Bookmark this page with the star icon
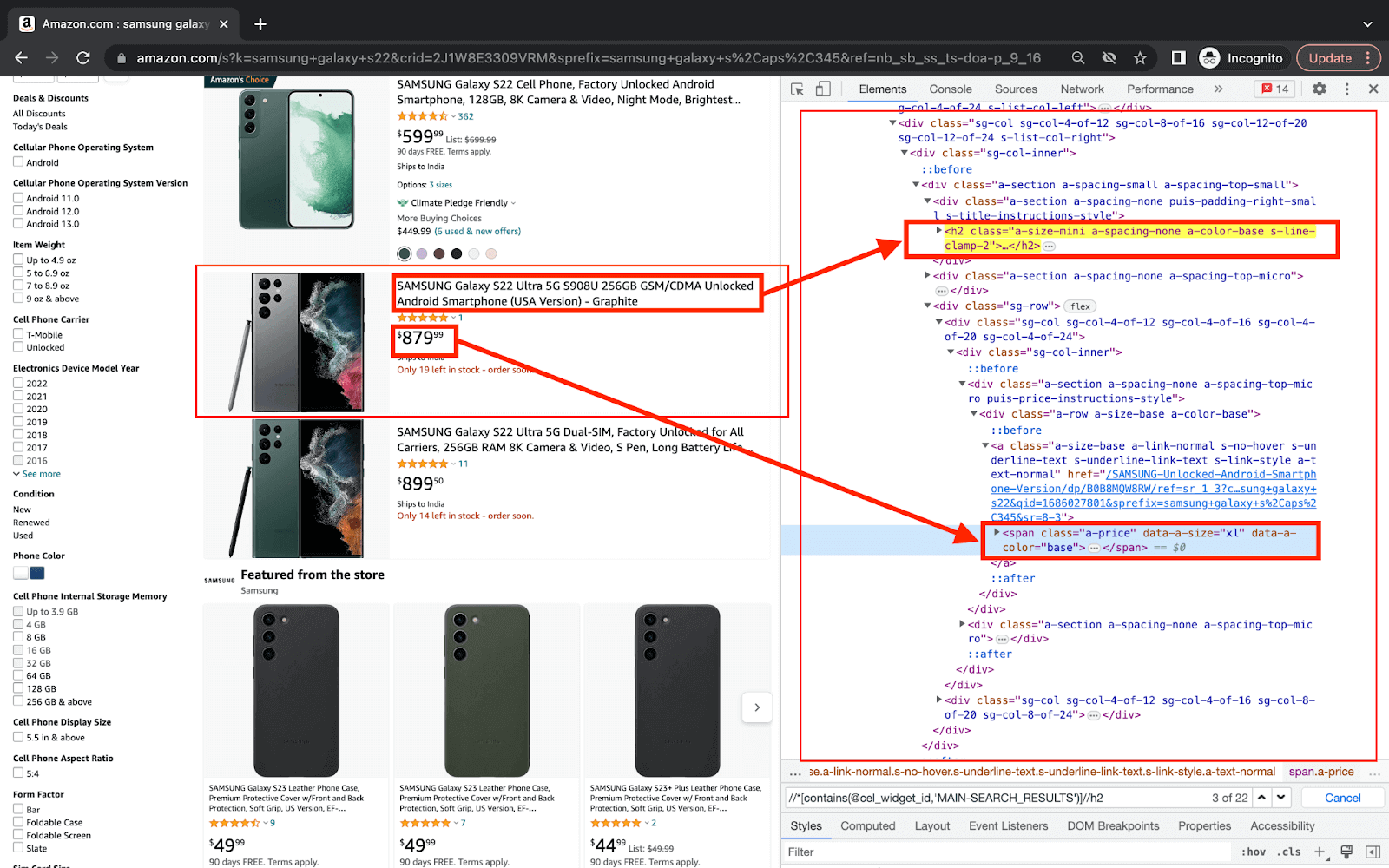This screenshot has width=1389, height=868. click(1140, 58)
